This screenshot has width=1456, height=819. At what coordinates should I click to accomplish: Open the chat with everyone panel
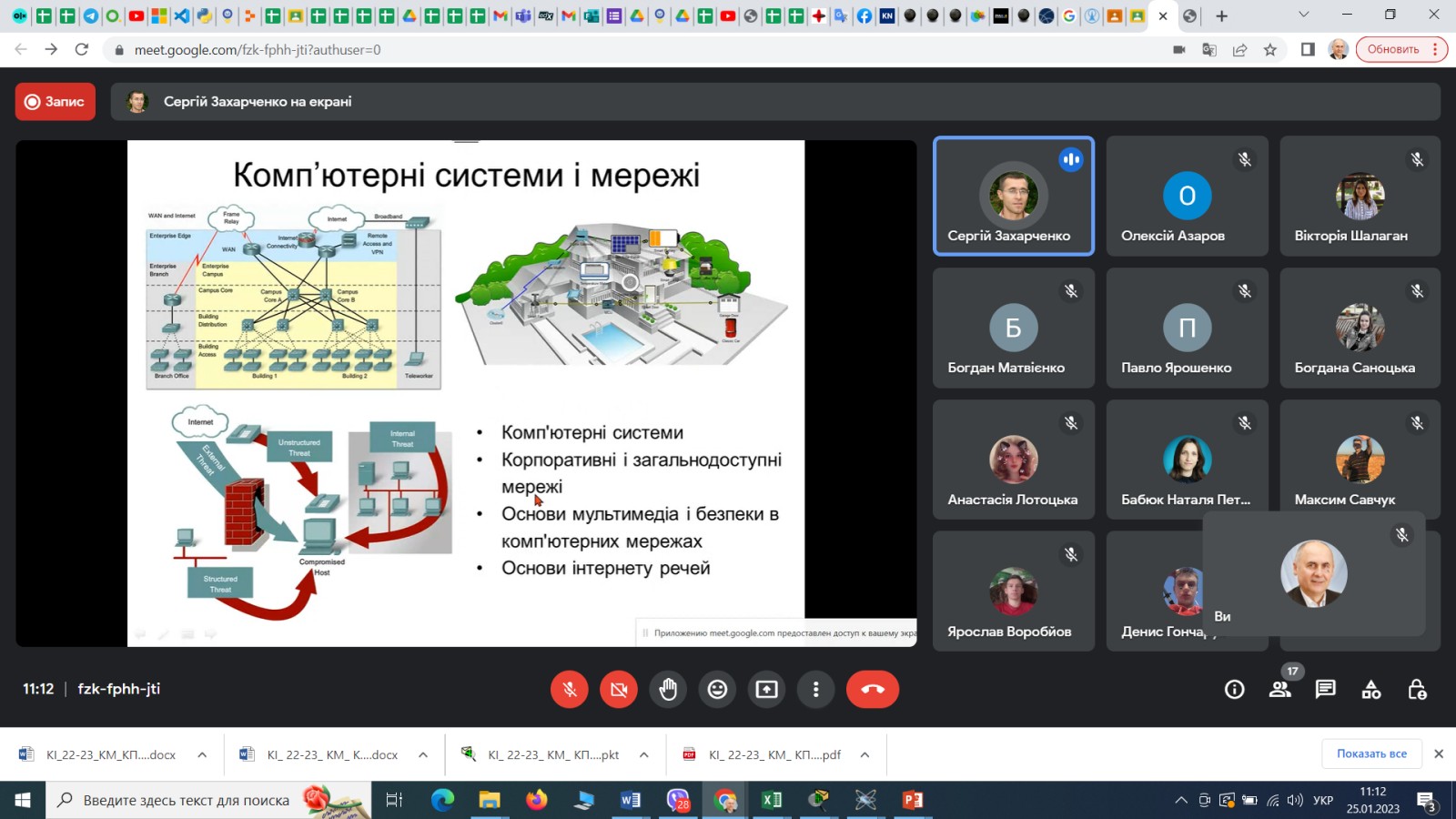[1325, 690]
